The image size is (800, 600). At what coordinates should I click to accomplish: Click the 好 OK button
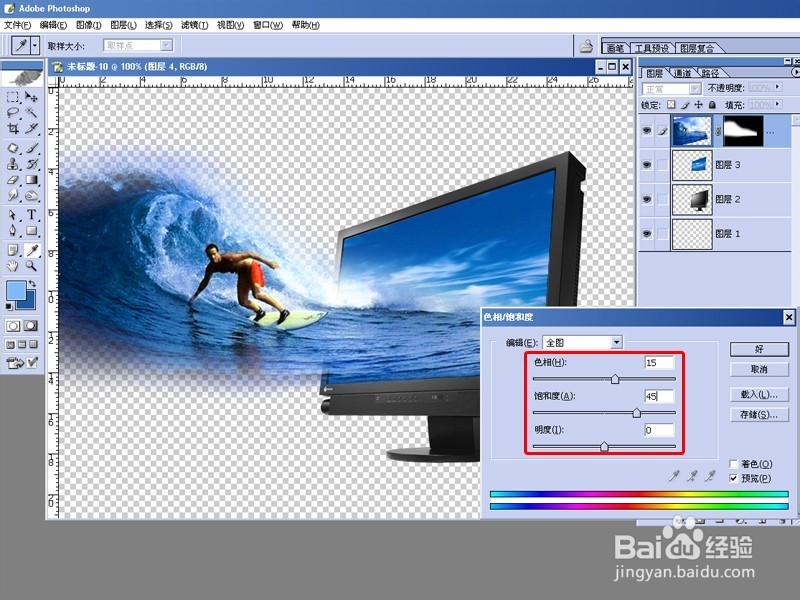coord(759,349)
